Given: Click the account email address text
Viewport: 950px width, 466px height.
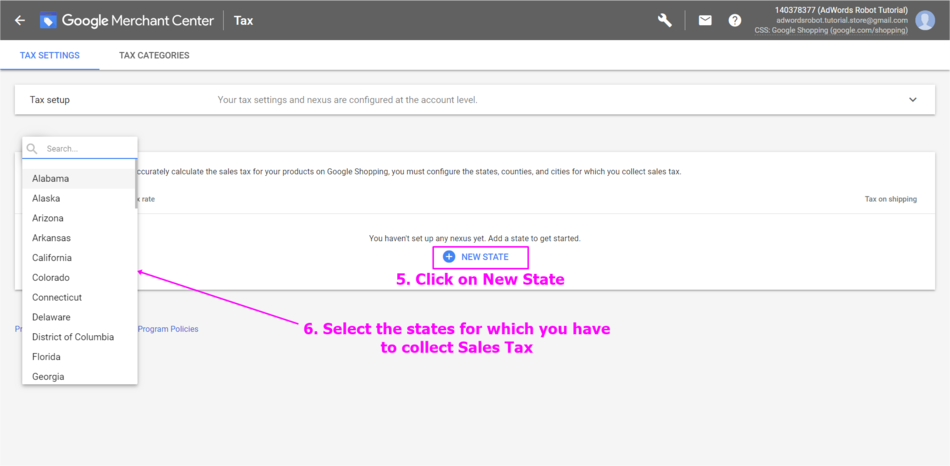Looking at the screenshot, I should coord(842,20).
